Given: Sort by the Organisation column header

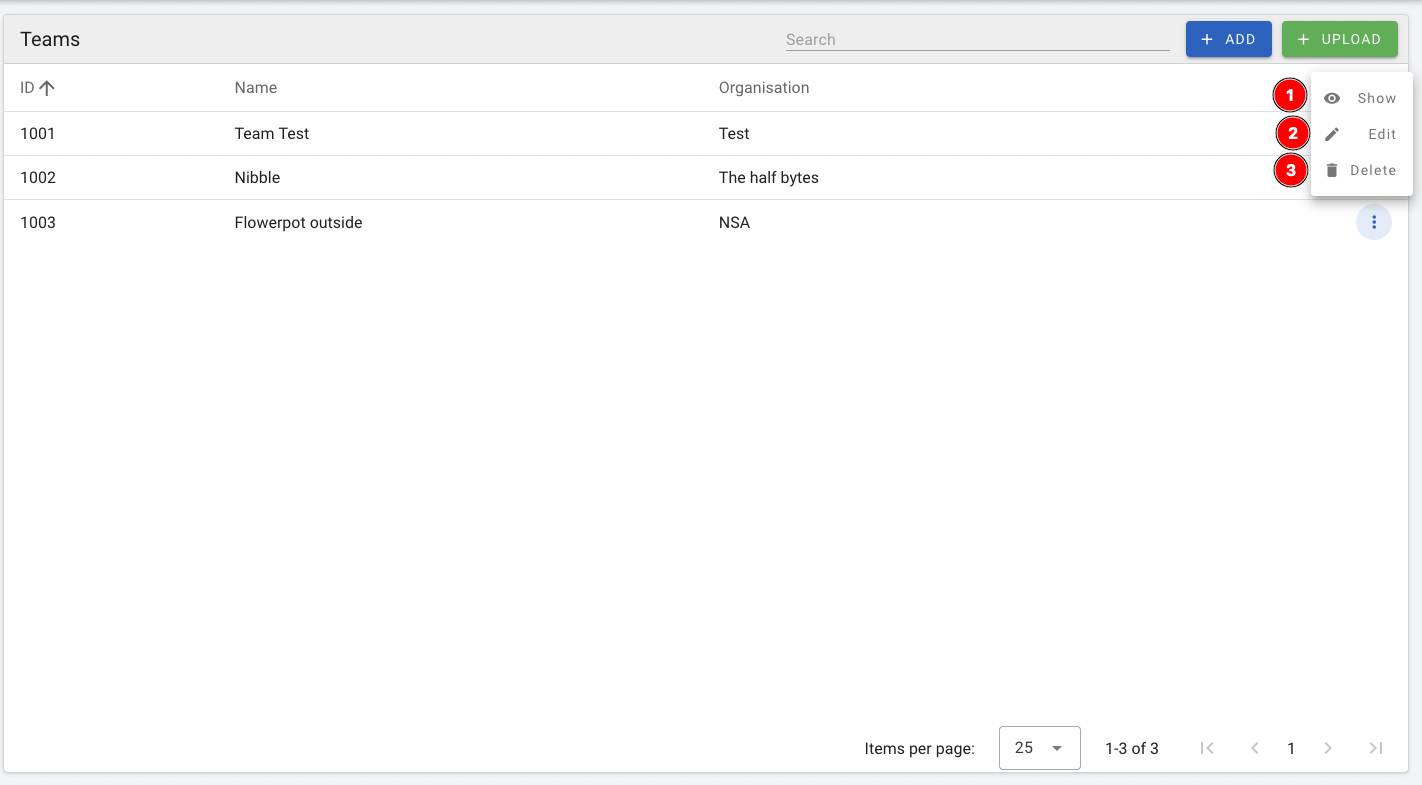Looking at the screenshot, I should coord(764,88).
